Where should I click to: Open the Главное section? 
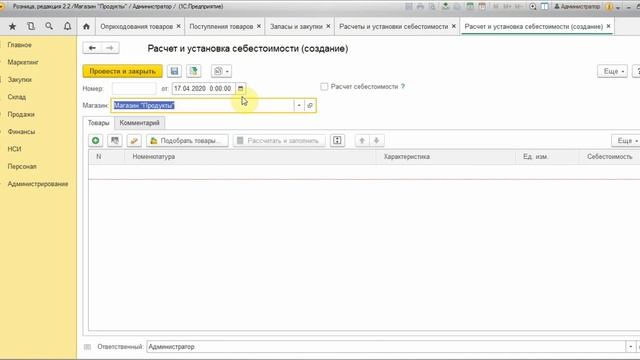click(x=20, y=45)
